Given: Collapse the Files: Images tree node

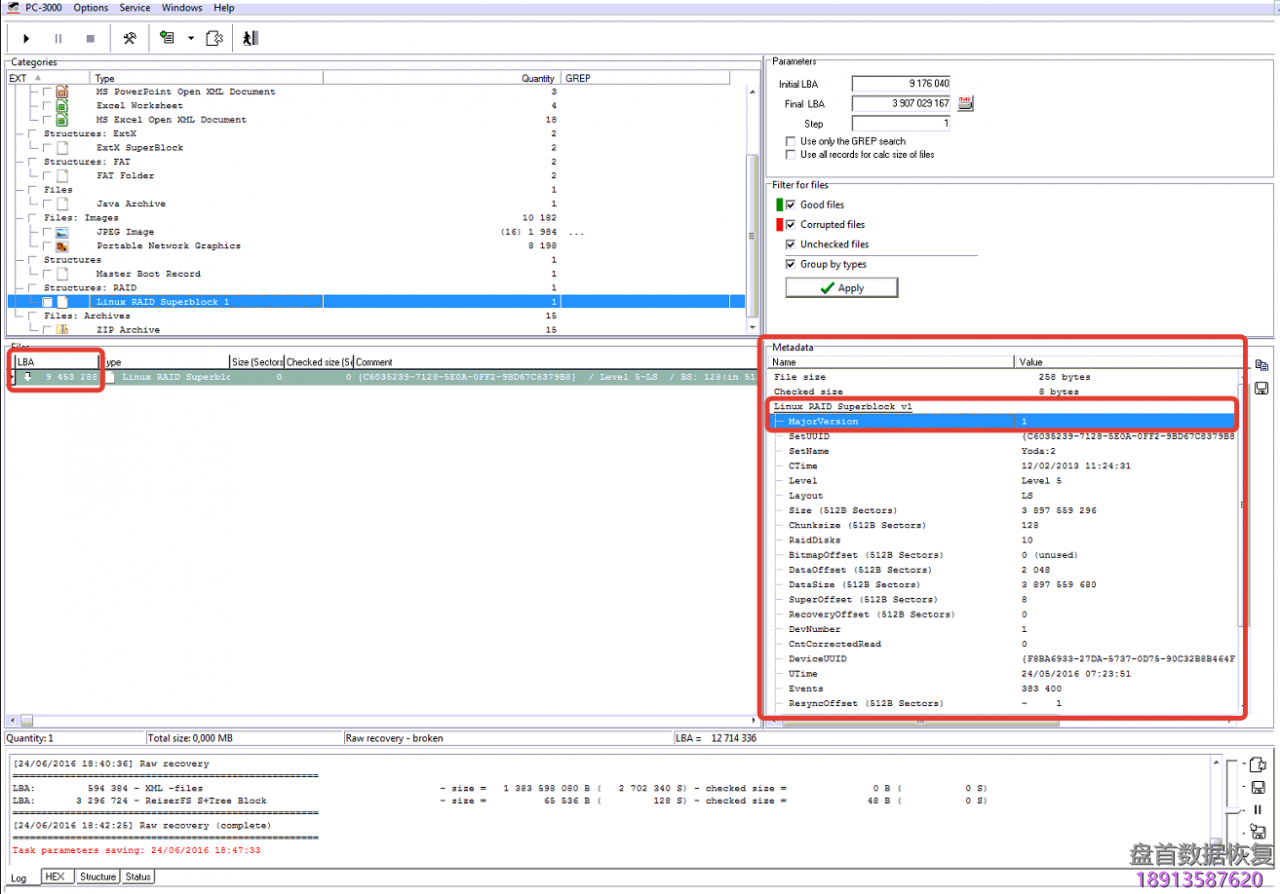Looking at the screenshot, I should pos(32,218).
